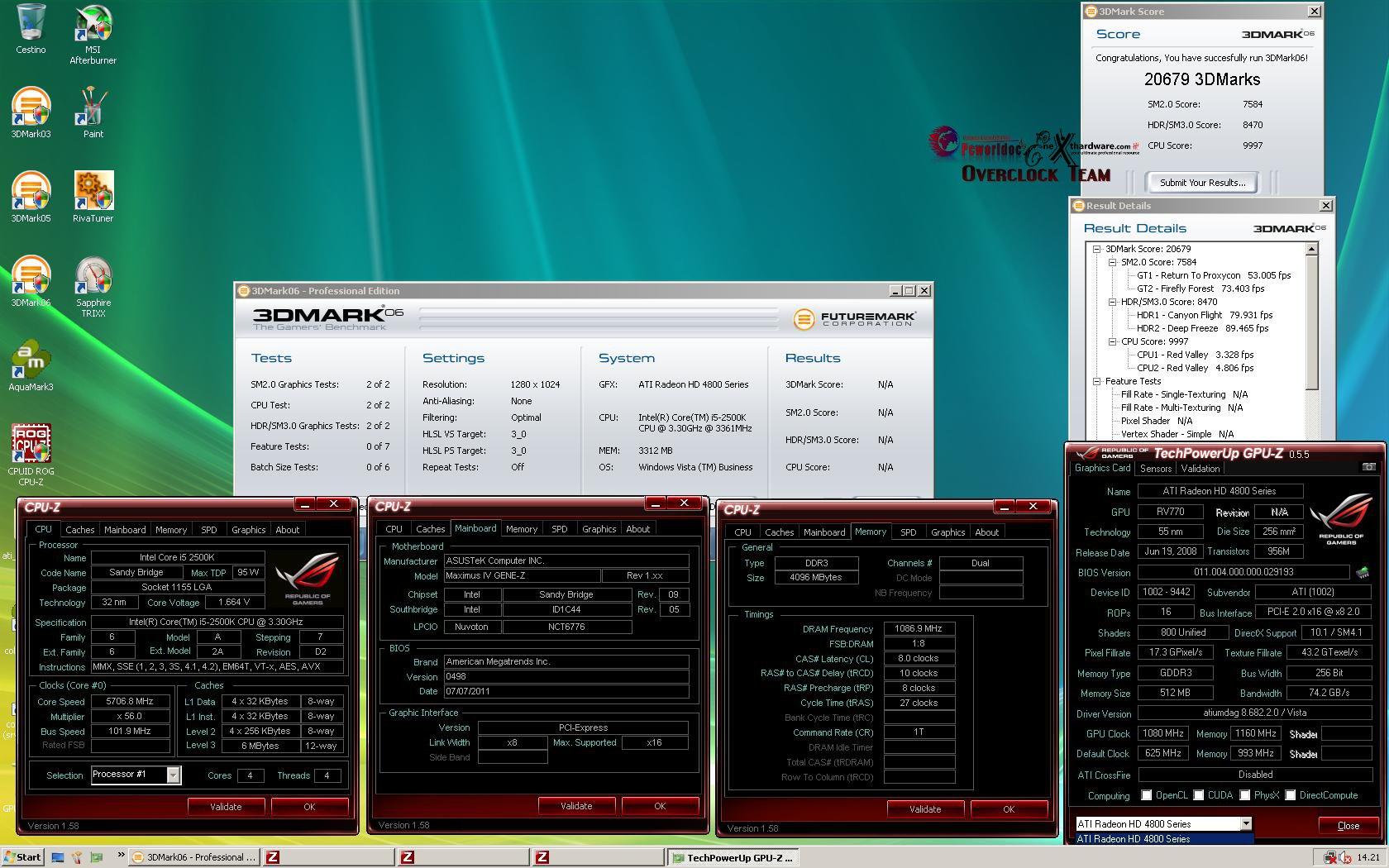Click the ROG logo in CPU-Z CPU window
This screenshot has width=1389, height=868.
[307, 578]
